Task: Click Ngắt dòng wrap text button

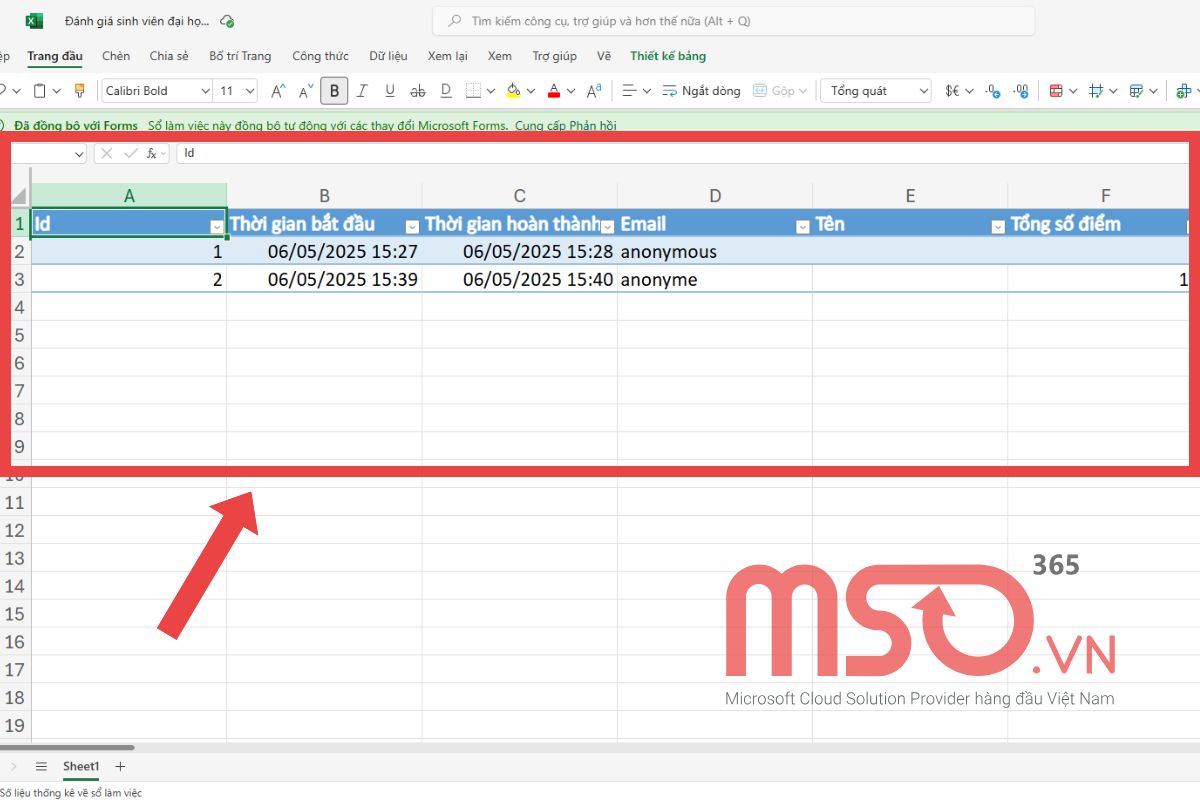Action: tap(702, 91)
